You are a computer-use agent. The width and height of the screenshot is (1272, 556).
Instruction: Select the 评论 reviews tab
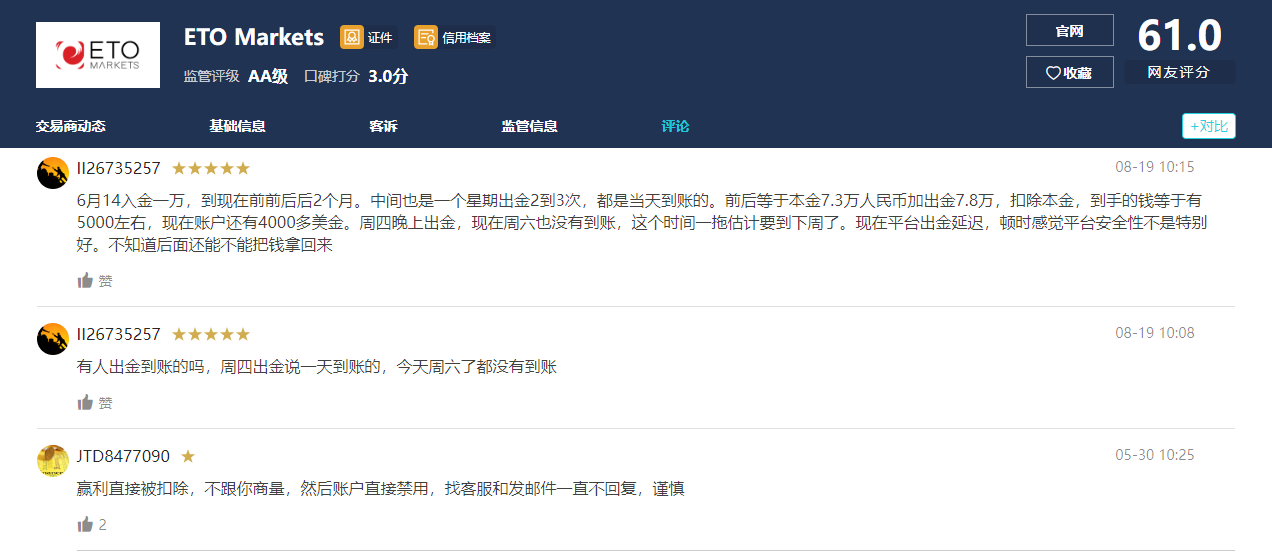click(x=675, y=126)
